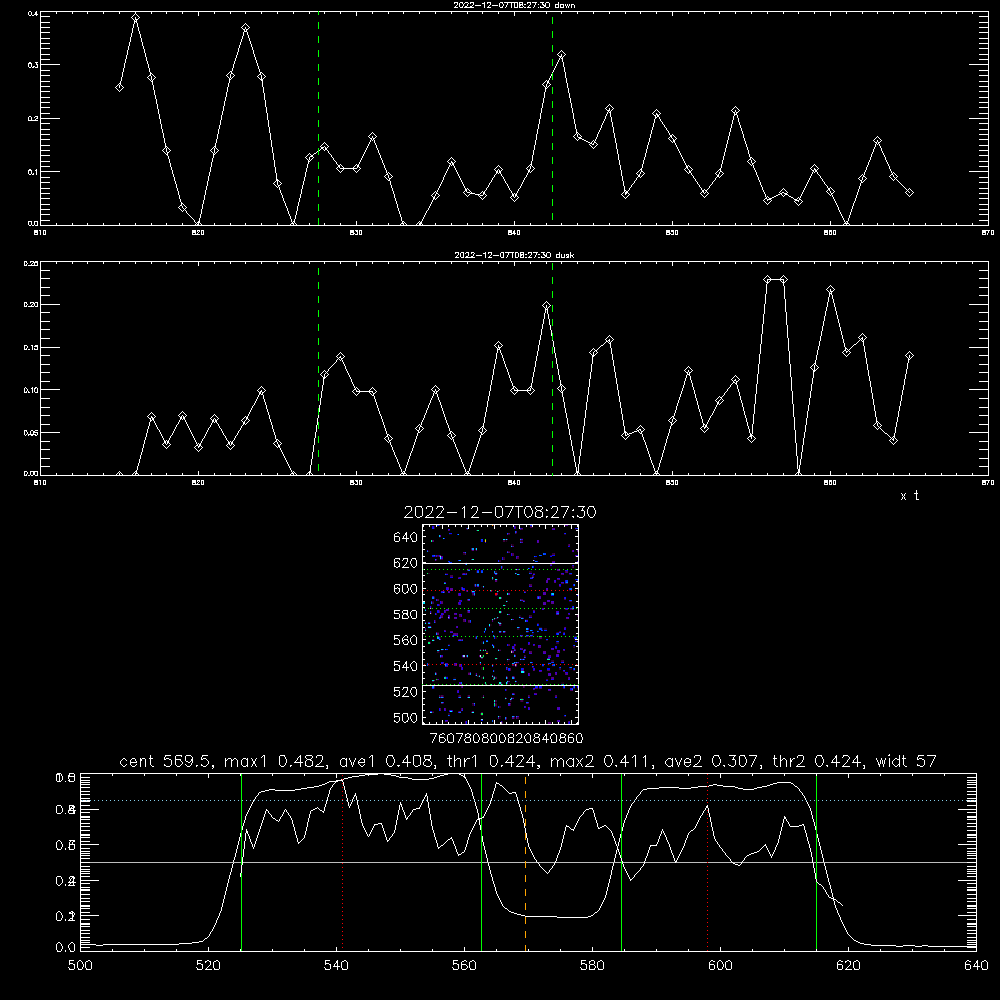Screen dimensions: 1000x1000
Task: Click the green vertical line near 615
Action: pyautogui.click(x=816, y=862)
